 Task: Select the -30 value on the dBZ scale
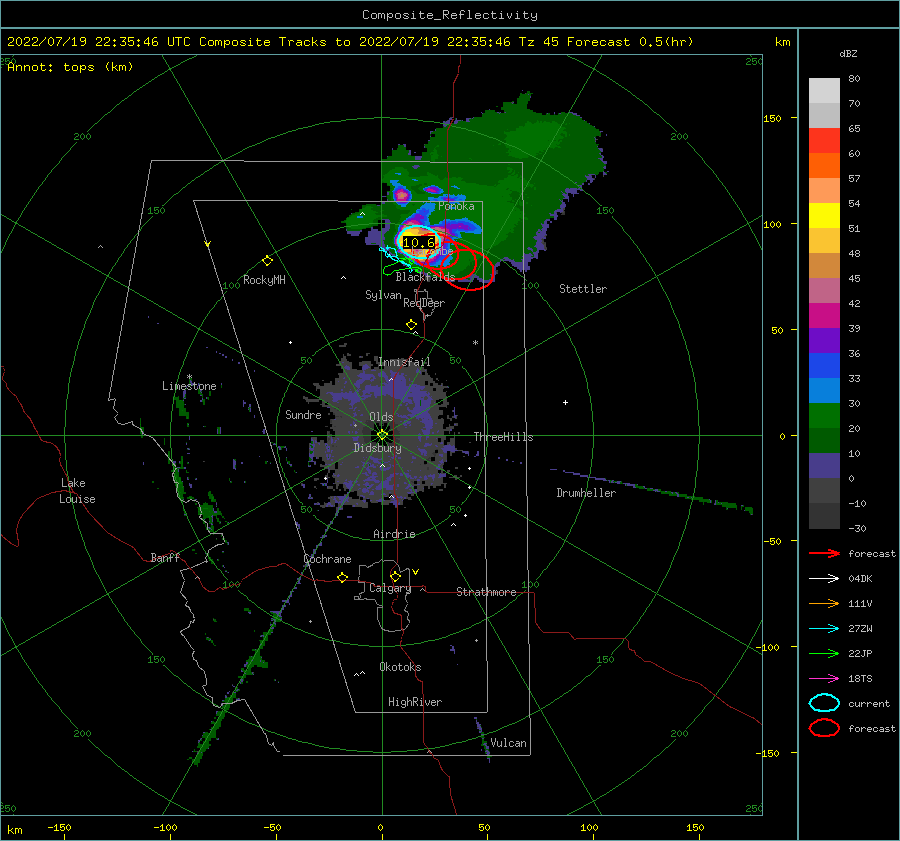[x=857, y=529]
